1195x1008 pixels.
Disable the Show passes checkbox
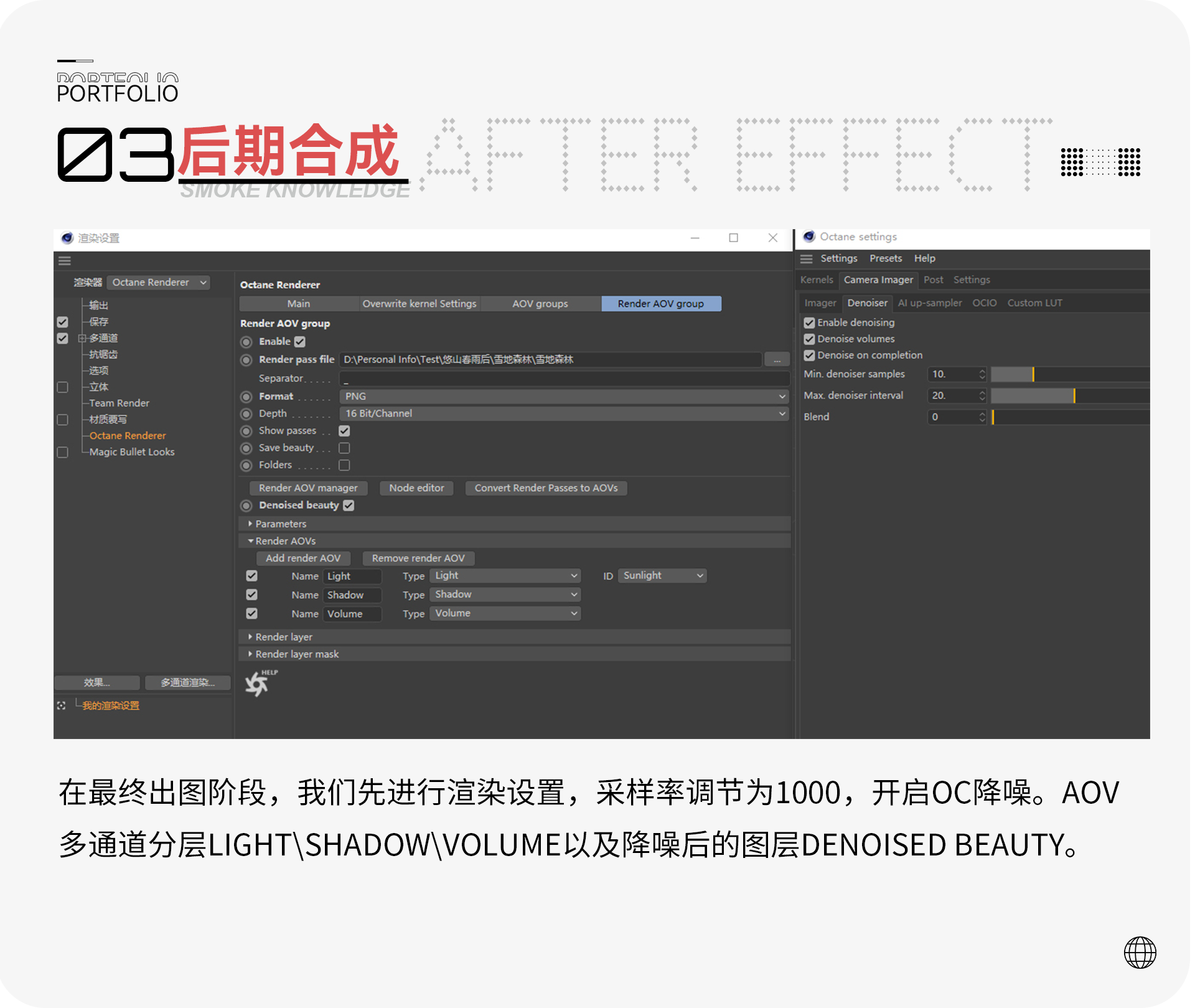pos(344,430)
